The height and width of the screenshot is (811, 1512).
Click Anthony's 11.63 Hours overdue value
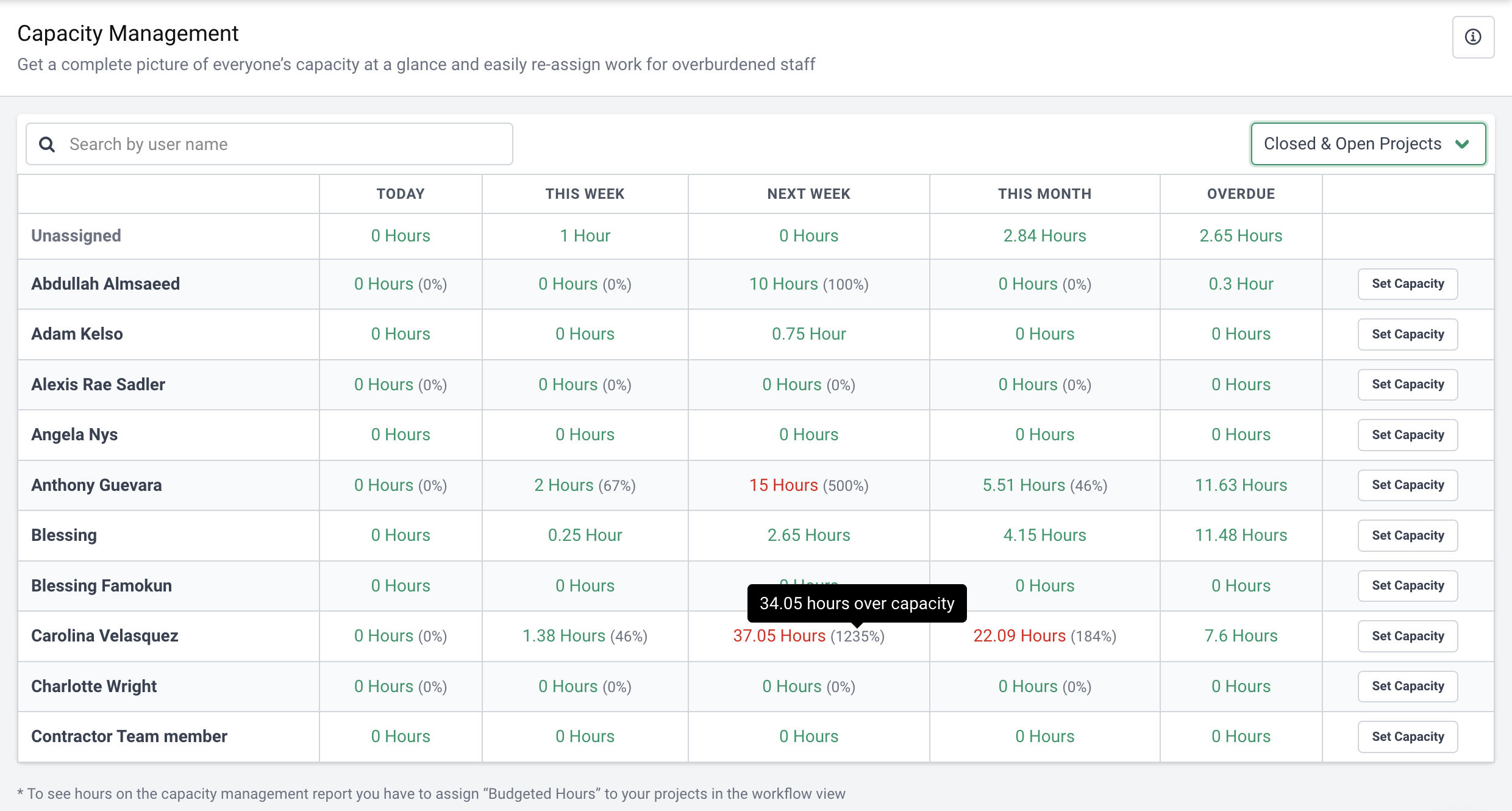click(x=1241, y=485)
